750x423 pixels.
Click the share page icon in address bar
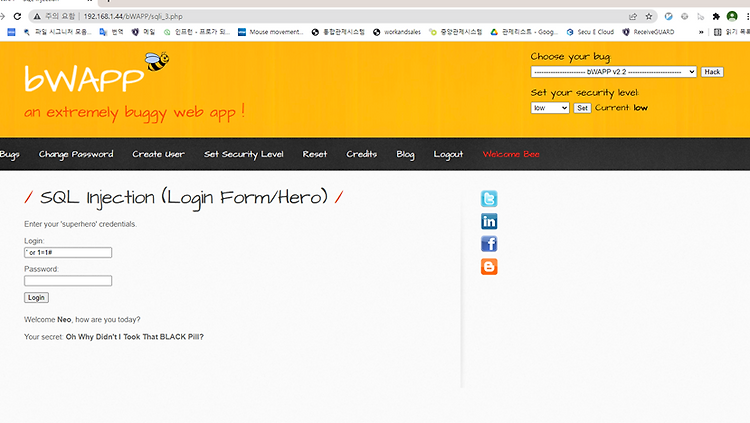tap(633, 16)
